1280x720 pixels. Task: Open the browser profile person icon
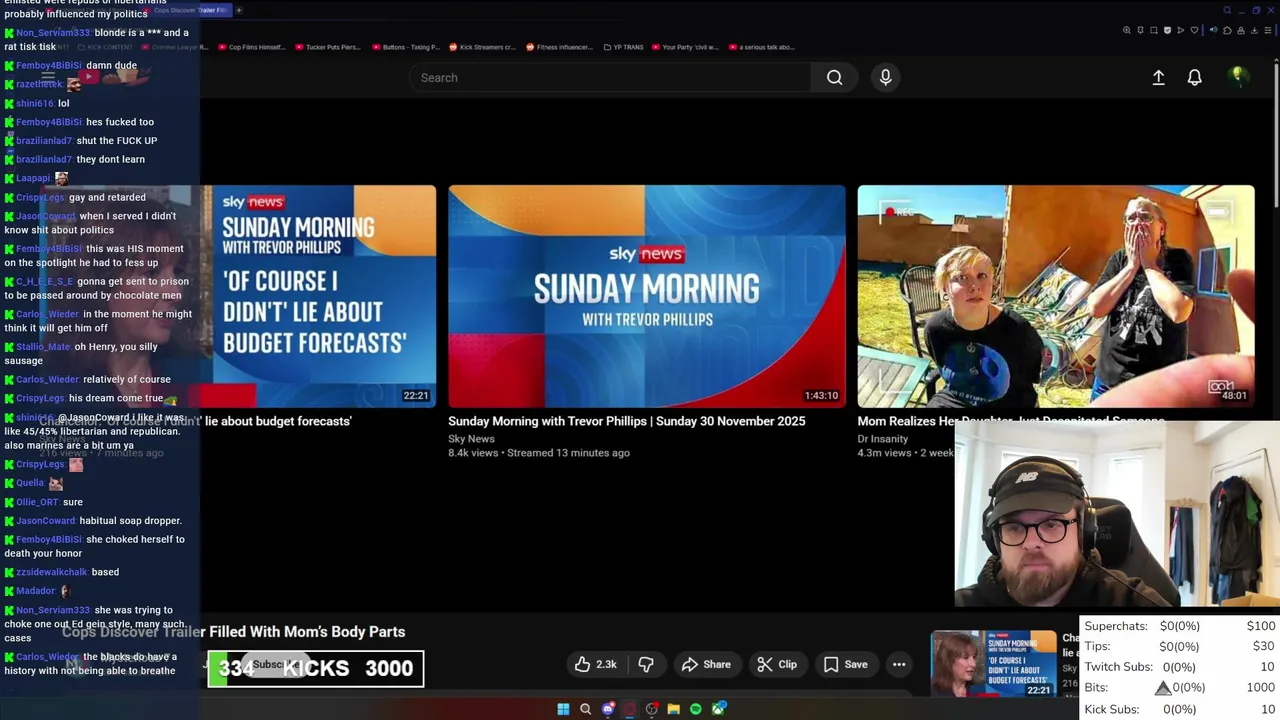(x=1241, y=30)
